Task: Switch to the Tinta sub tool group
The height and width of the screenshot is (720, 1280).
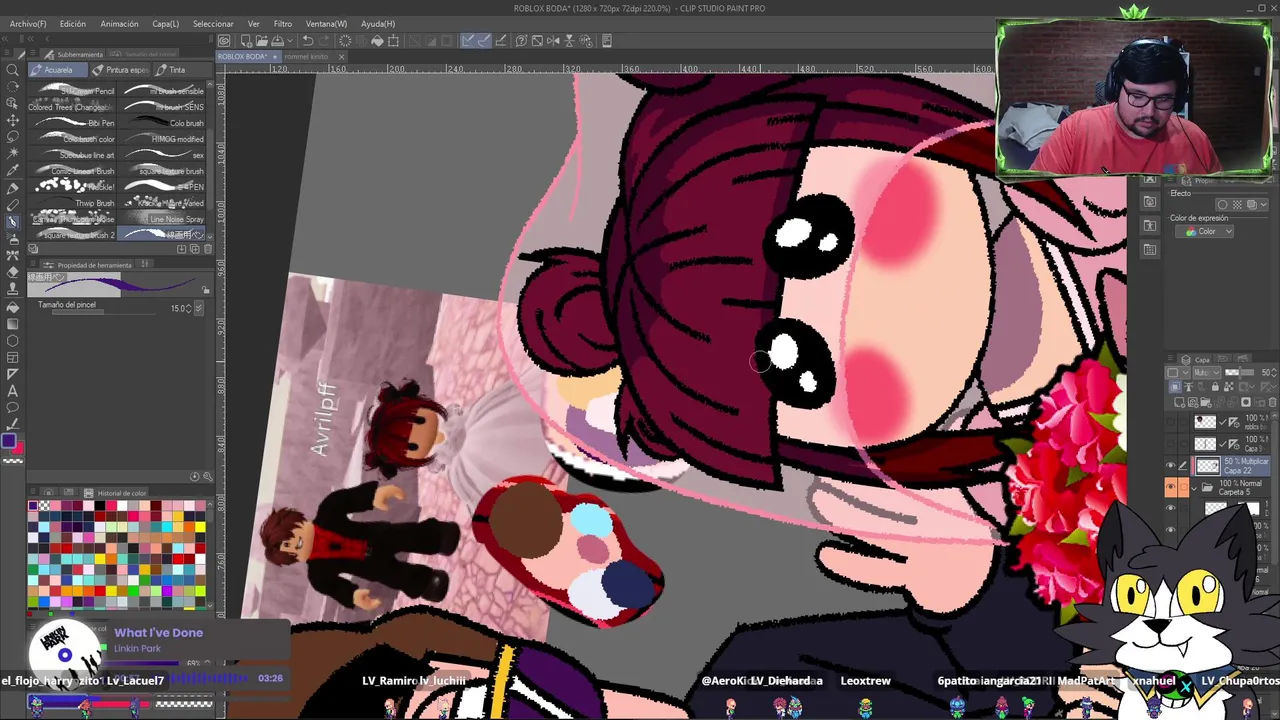Action: pyautogui.click(x=183, y=70)
